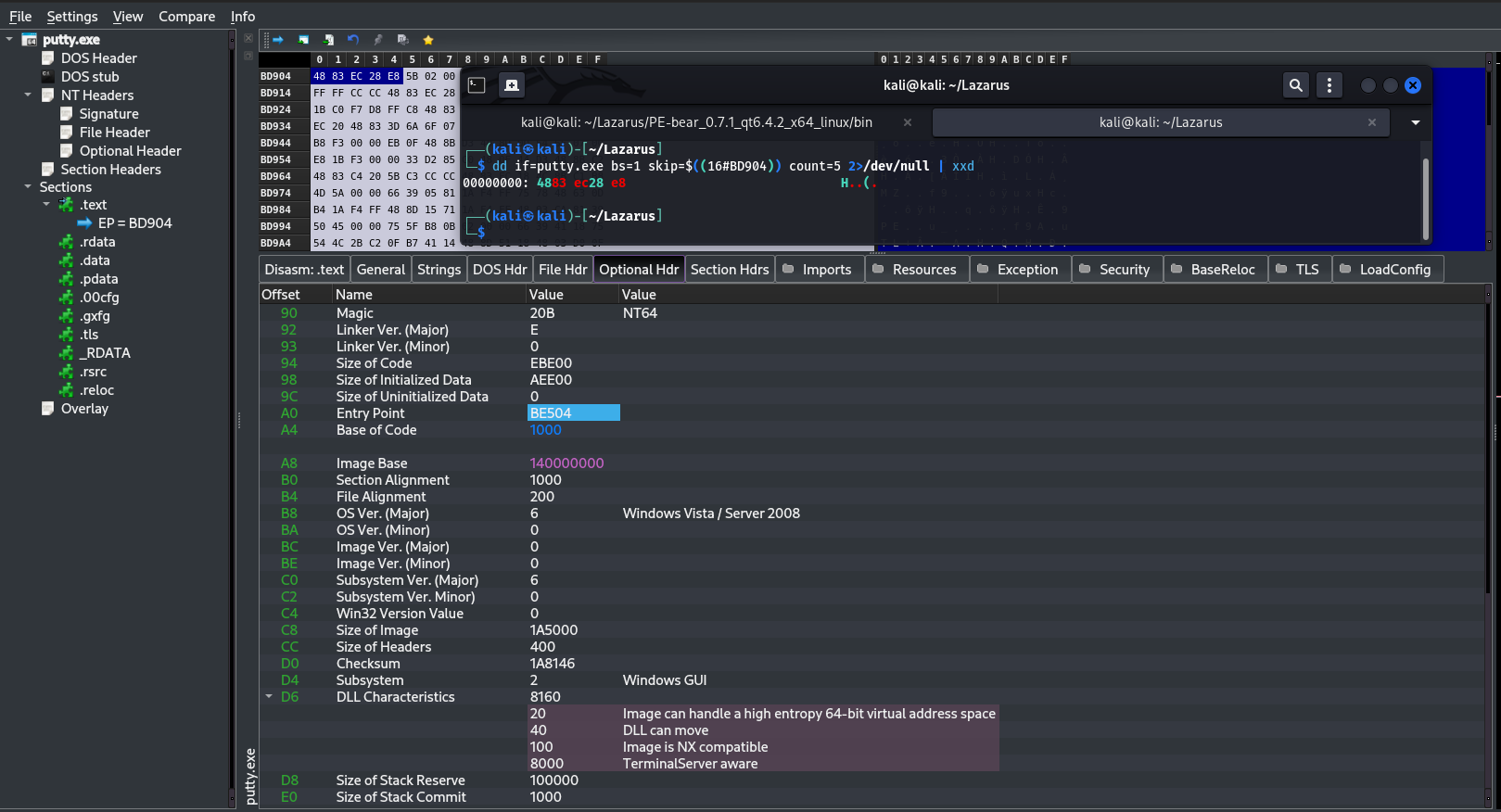Image resolution: width=1501 pixels, height=812 pixels.
Task: Switch to the Strings tab
Action: tap(439, 270)
